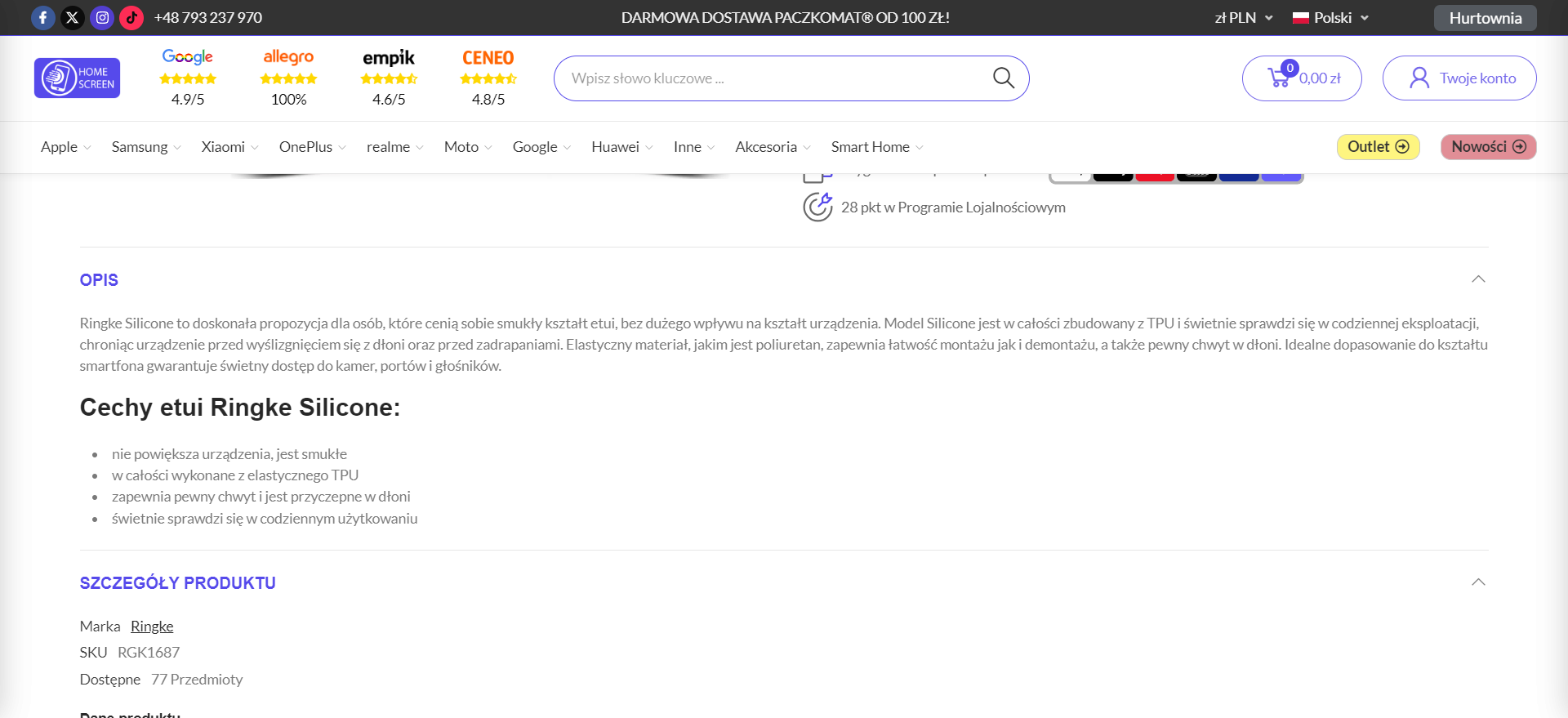
Task: Open the Polski language dropdown
Action: click(1330, 18)
